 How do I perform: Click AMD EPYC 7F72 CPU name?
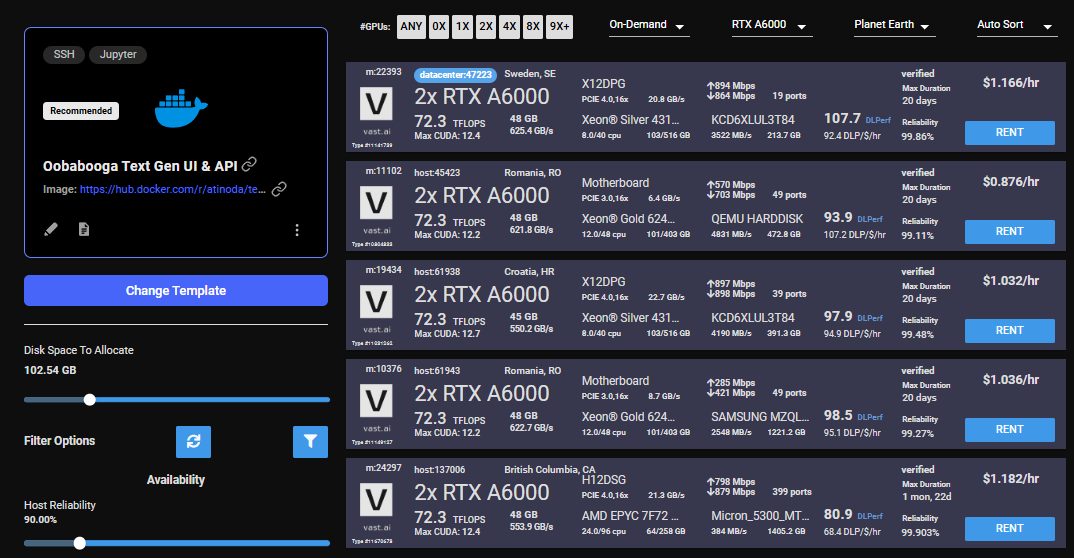tap(630, 516)
